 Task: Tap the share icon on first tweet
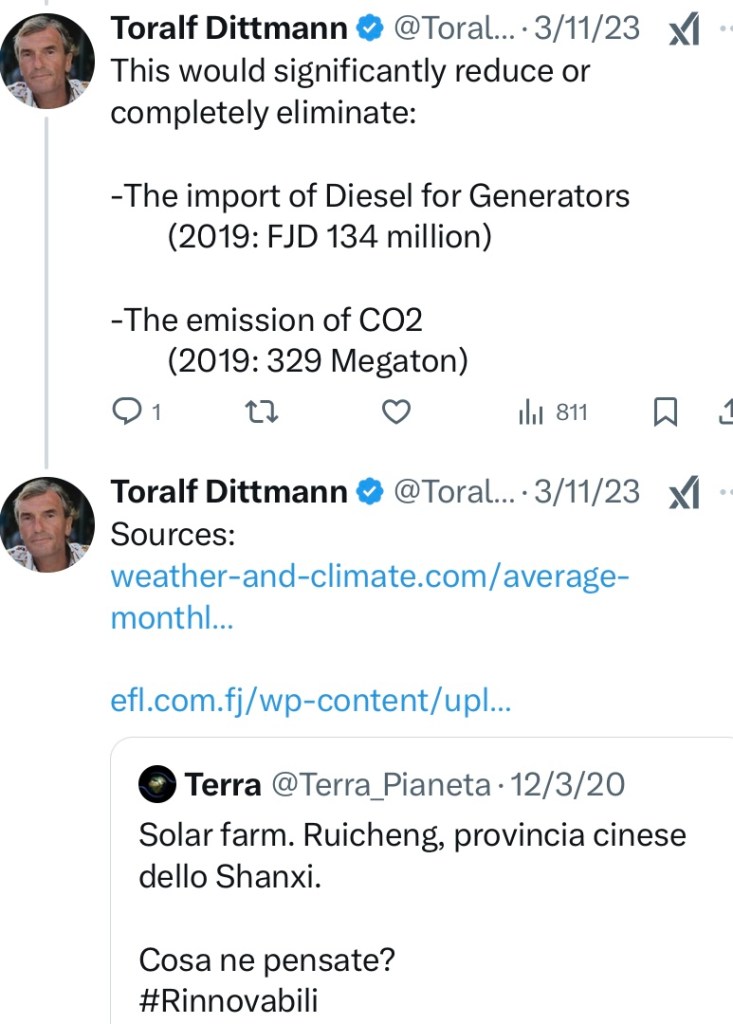[x=725, y=412]
